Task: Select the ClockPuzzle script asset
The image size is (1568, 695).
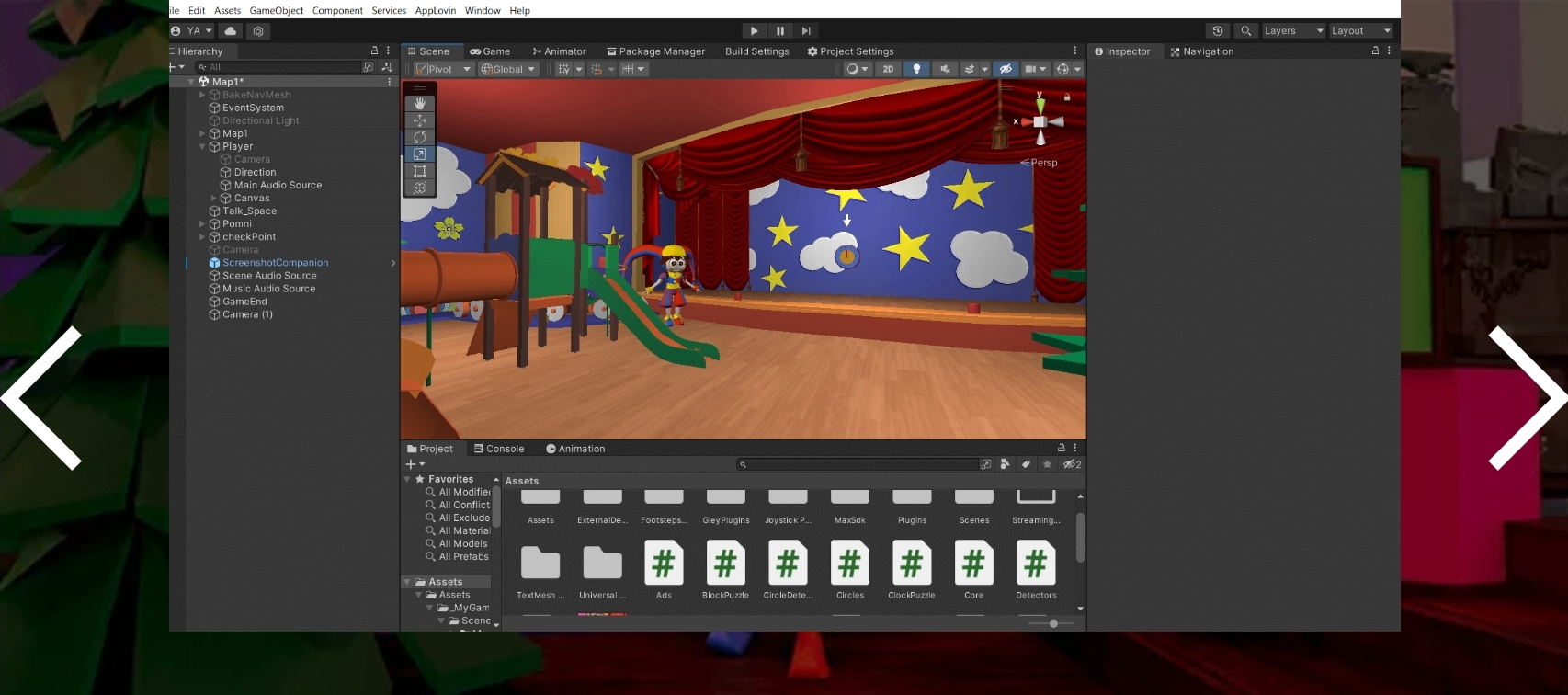Action: [x=912, y=570]
